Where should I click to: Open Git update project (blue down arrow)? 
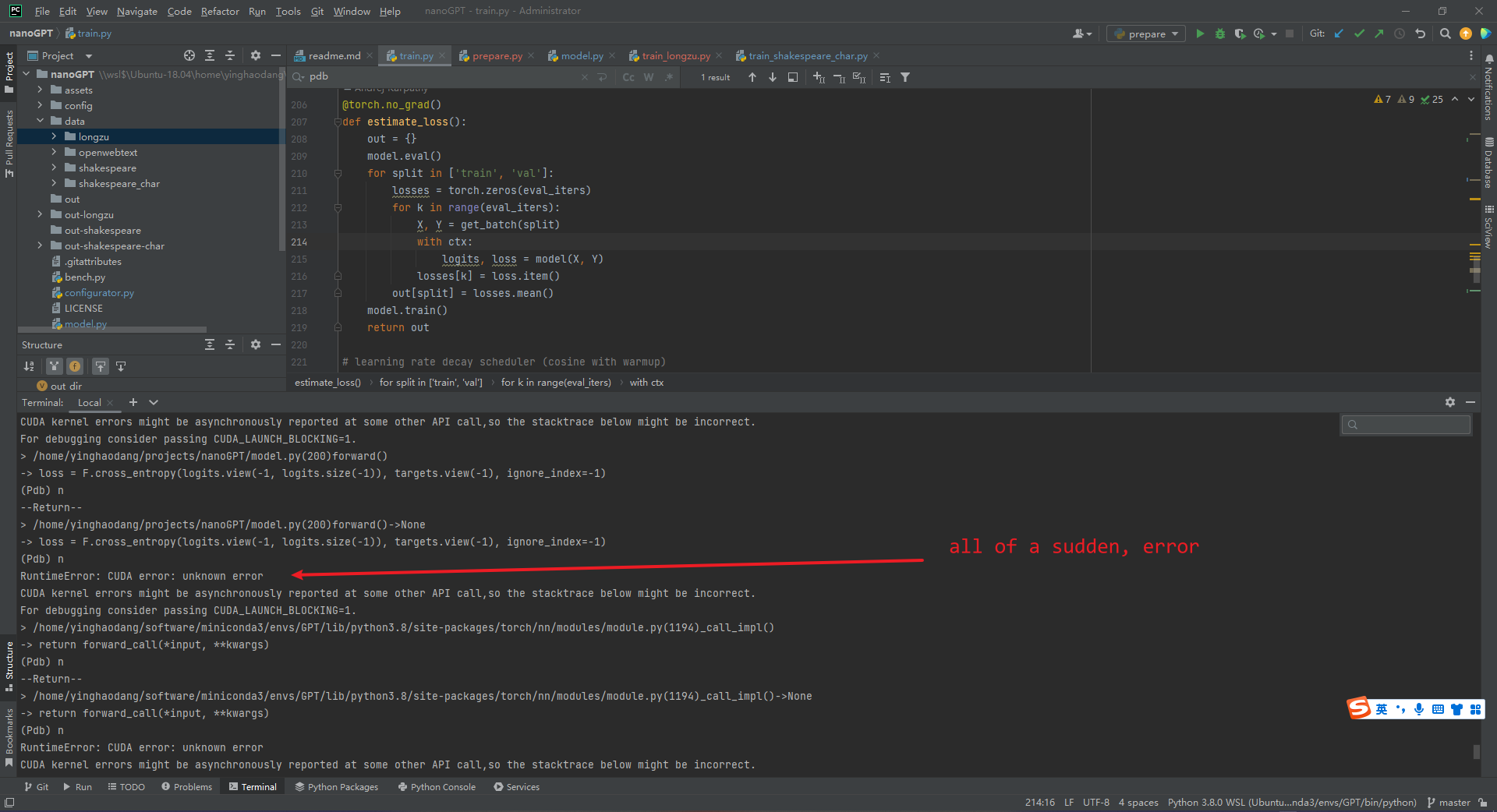(1339, 34)
